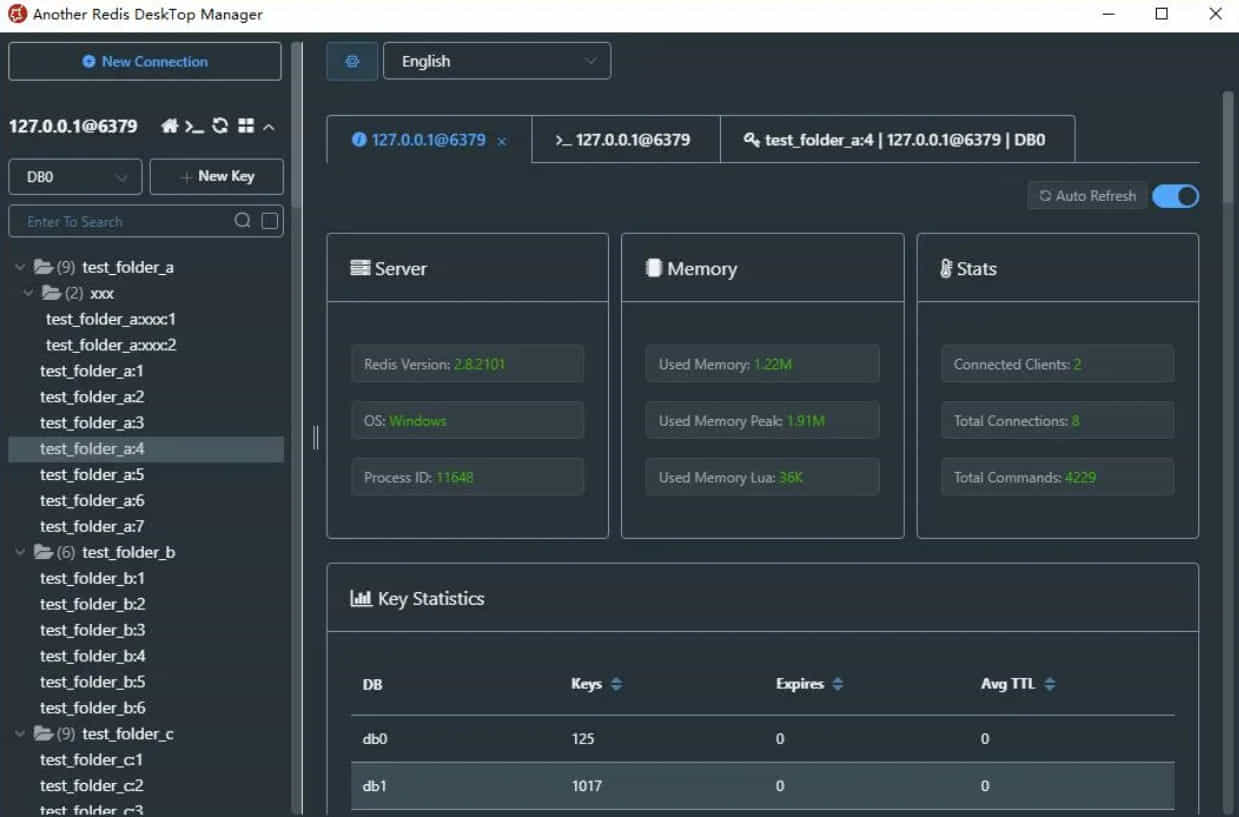Open connection home status icon
Image resolution: width=1239 pixels, height=817 pixels.
(x=170, y=126)
